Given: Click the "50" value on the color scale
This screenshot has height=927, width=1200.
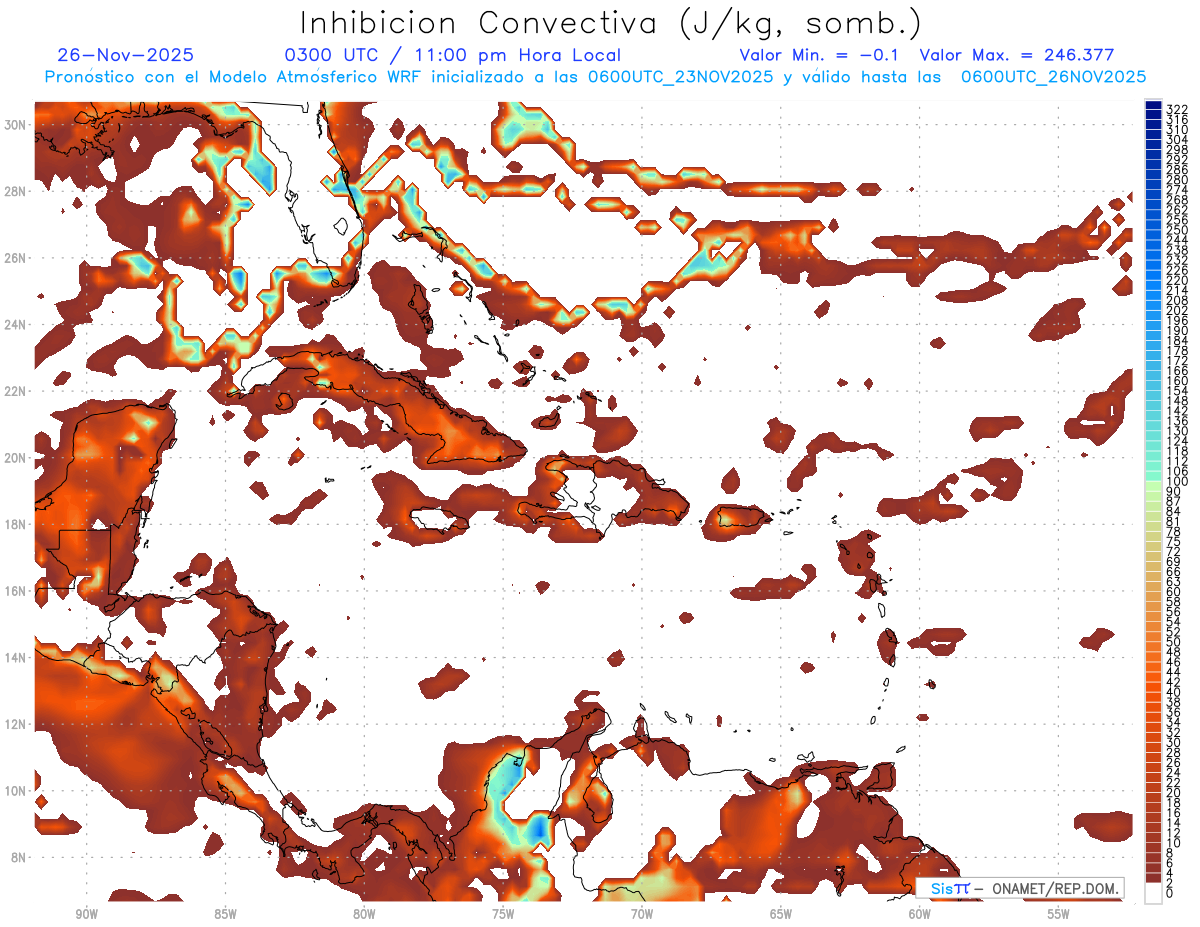Looking at the screenshot, I should click(1174, 641).
